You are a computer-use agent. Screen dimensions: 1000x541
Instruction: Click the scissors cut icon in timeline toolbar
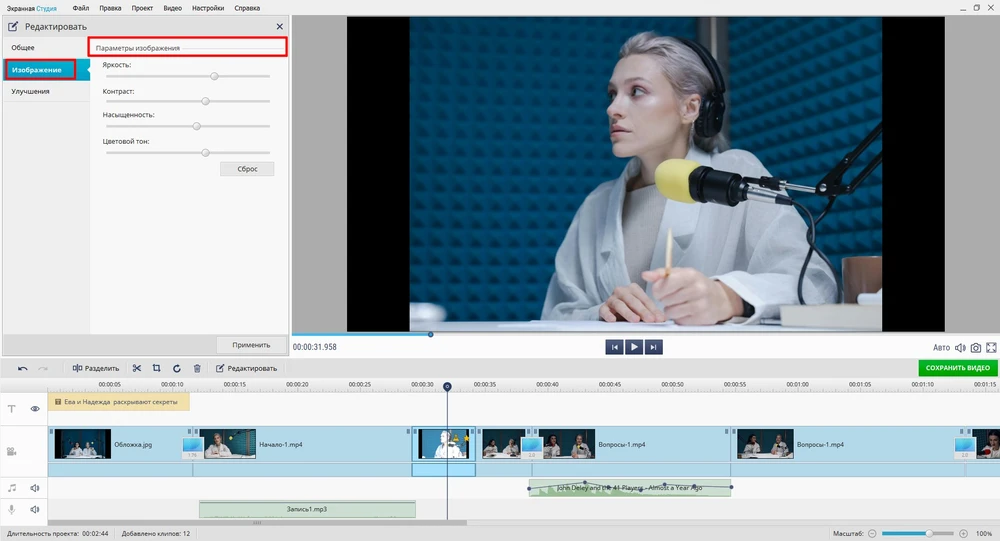137,368
